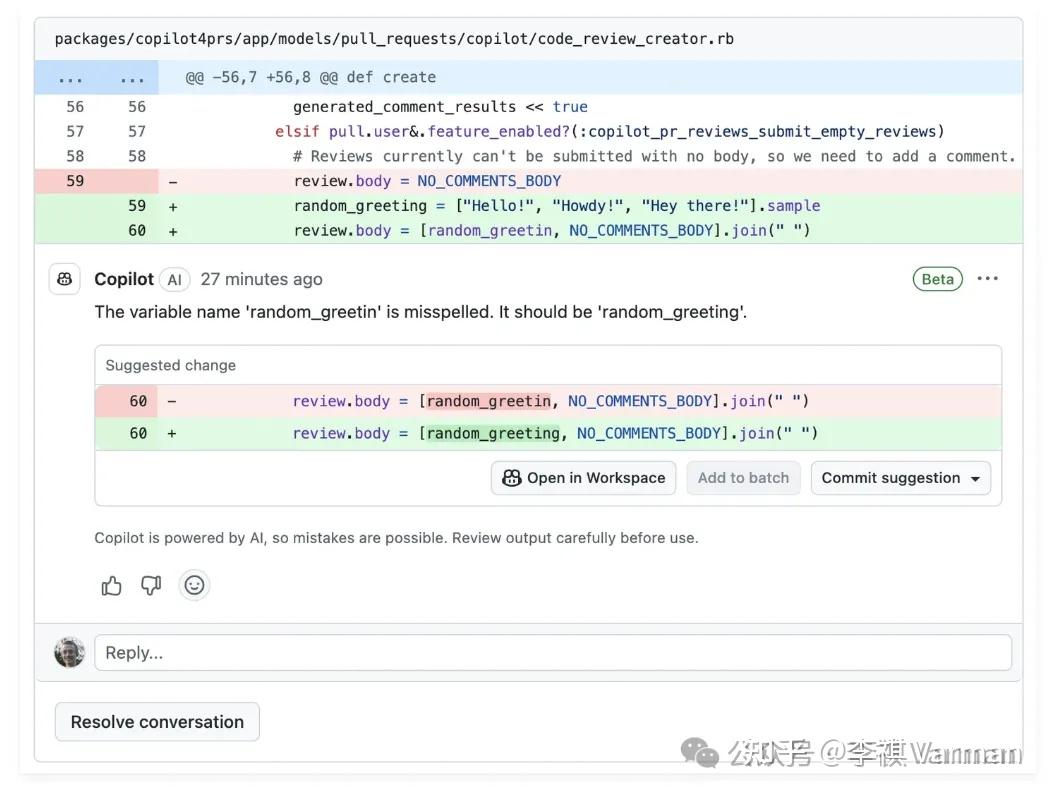Click the '@@ -56,7 +56,8 @@ def create' hunk header
The height and width of the screenshot is (796, 1050).
pyautogui.click(x=311, y=78)
